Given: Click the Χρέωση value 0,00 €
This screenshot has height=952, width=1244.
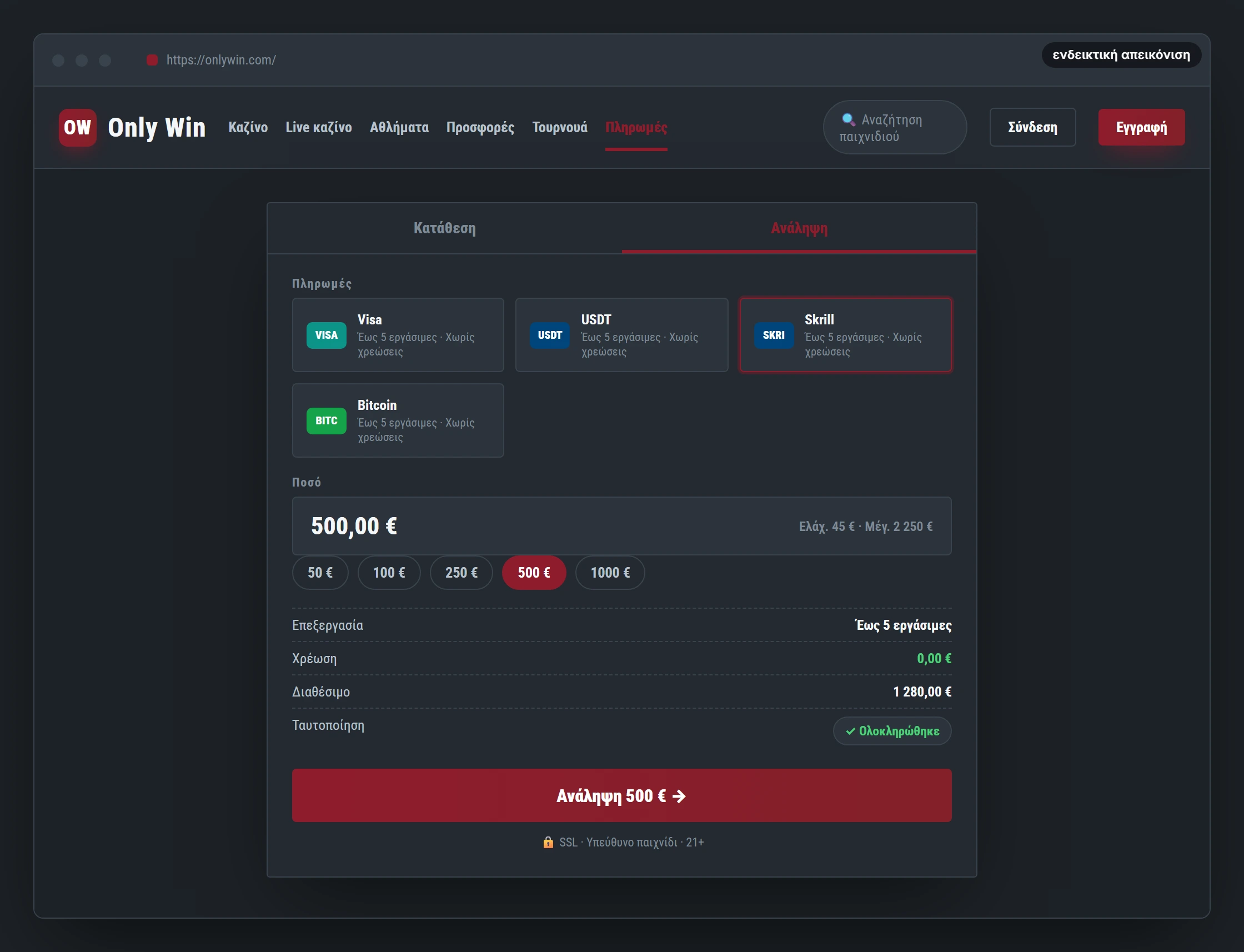Looking at the screenshot, I should 934,659.
